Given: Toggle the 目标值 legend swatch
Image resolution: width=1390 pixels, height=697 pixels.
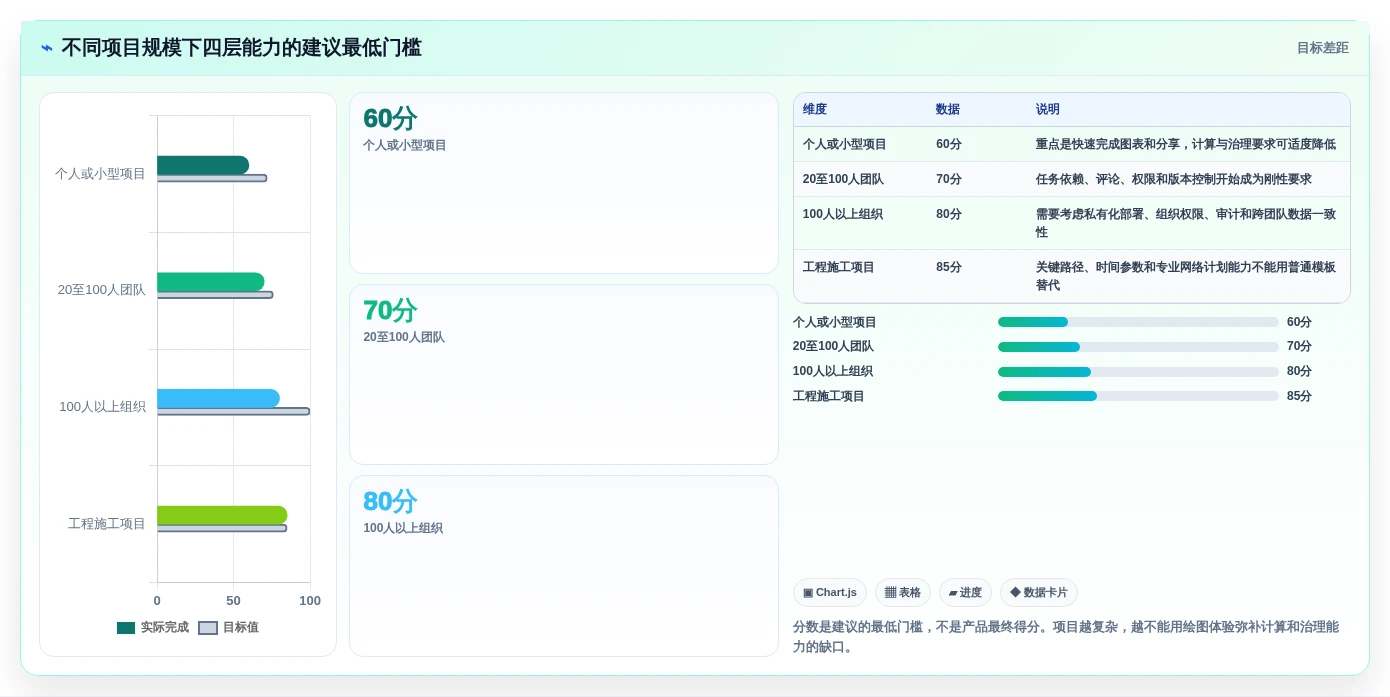Looking at the screenshot, I should 208,628.
